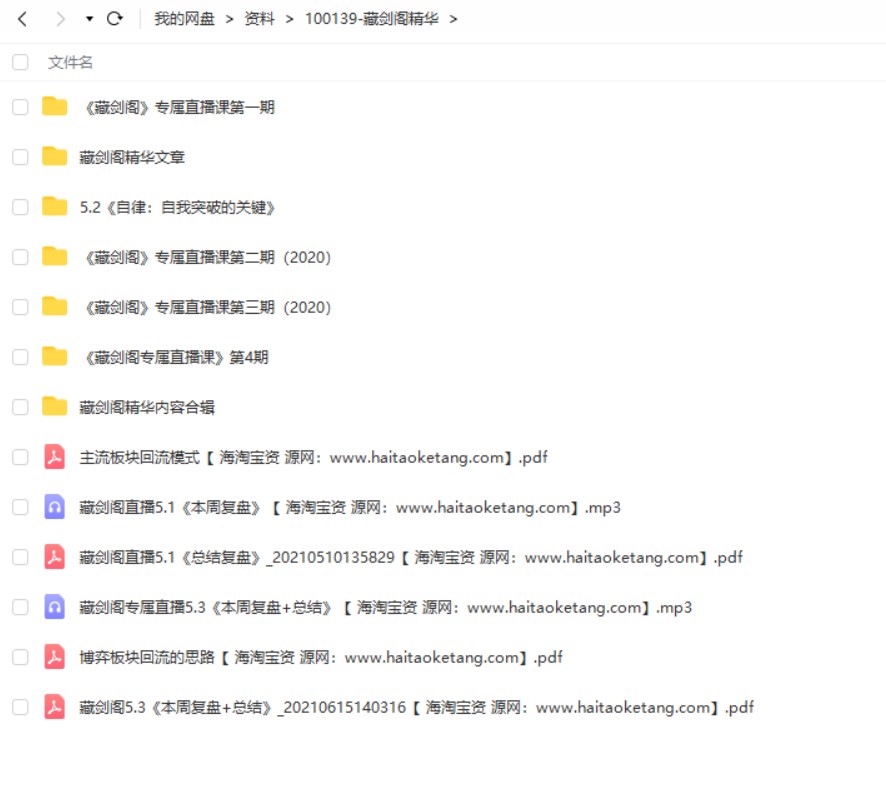Image resolution: width=886 pixels, height=796 pixels.
Task: Click folder icon of 专属直播课第三期 (2020)
Action: (x=55, y=306)
